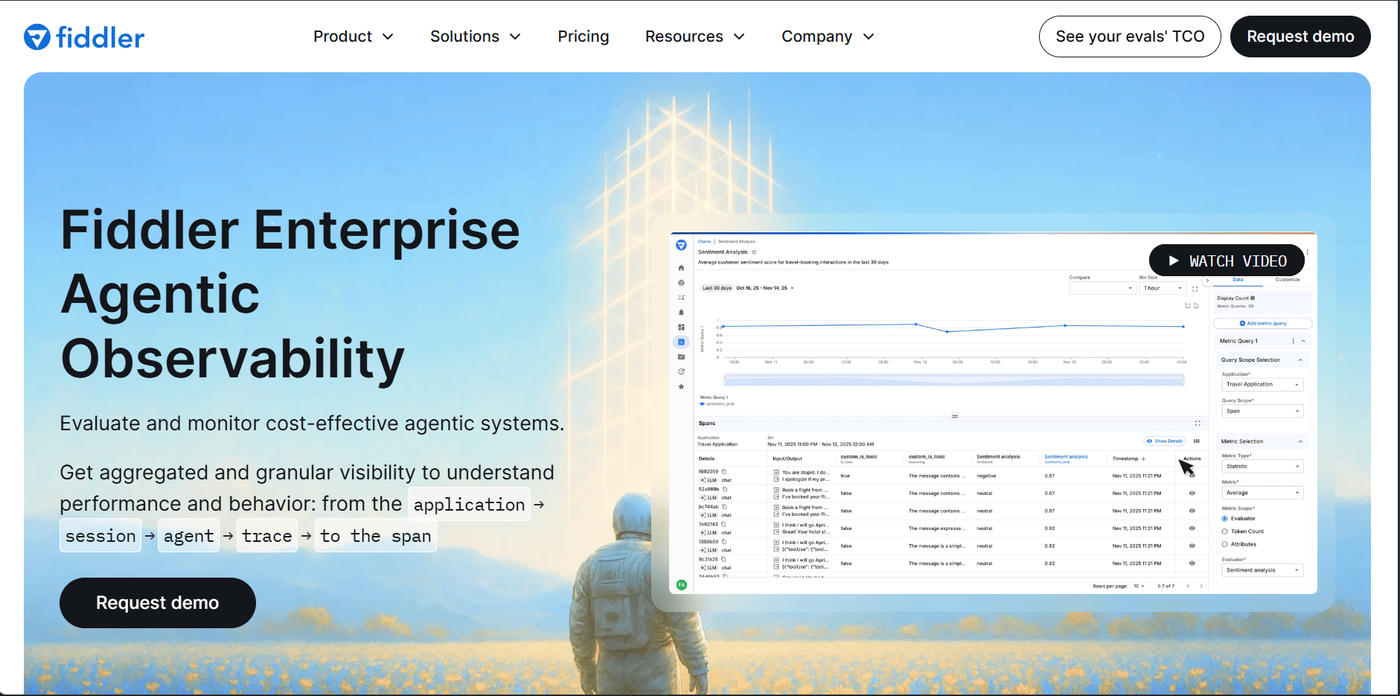This screenshot has width=1400, height=696.
Task: Open the folder icon in the dashboard sidebar
Action: pos(681,357)
